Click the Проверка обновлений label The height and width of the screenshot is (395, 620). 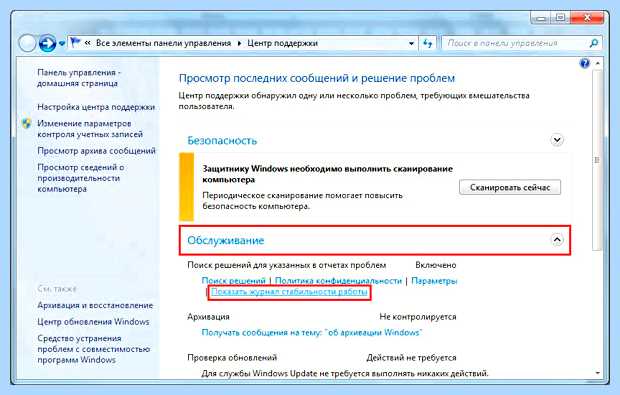click(232, 358)
